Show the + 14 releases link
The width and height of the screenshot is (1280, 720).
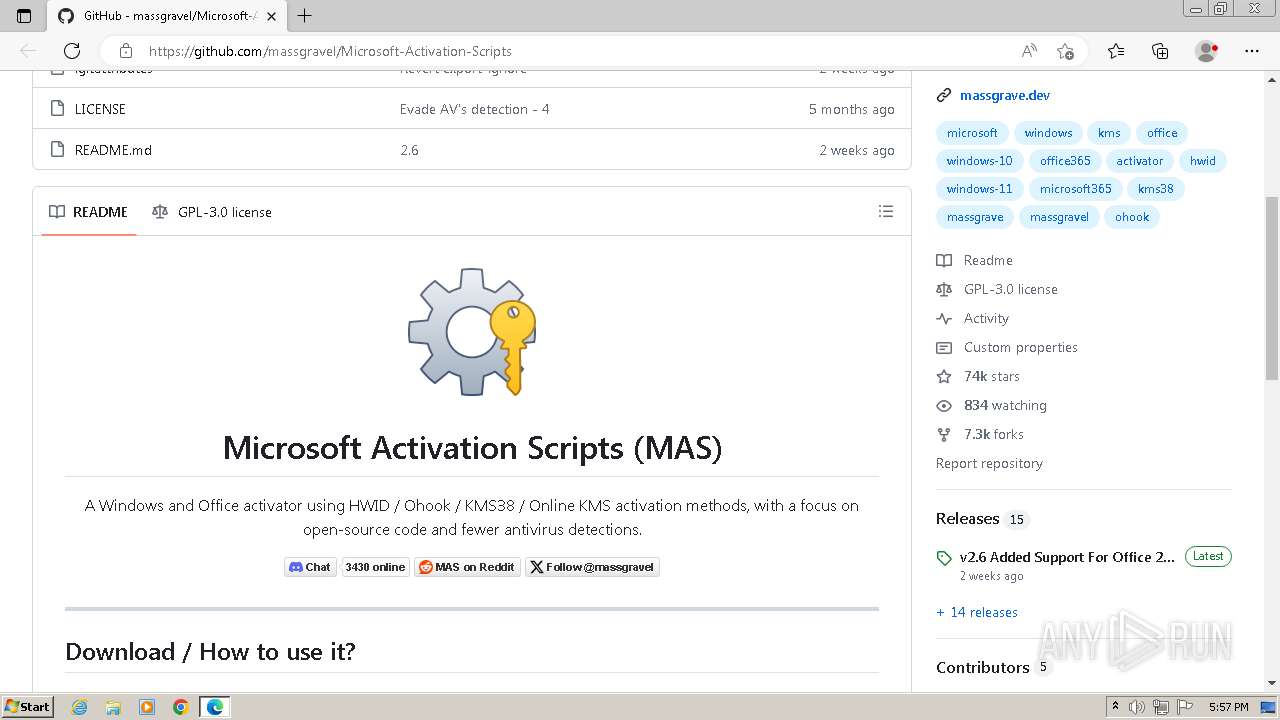(x=977, y=612)
